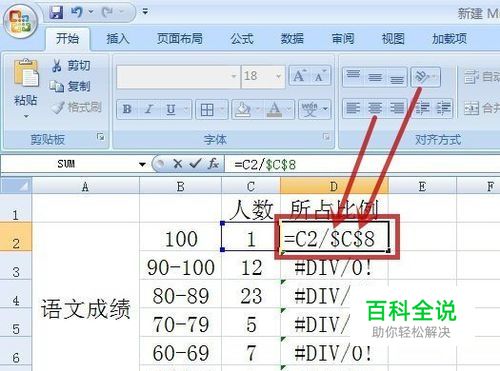The height and width of the screenshot is (371, 500).
Task: Undo the last action
Action: (77, 13)
